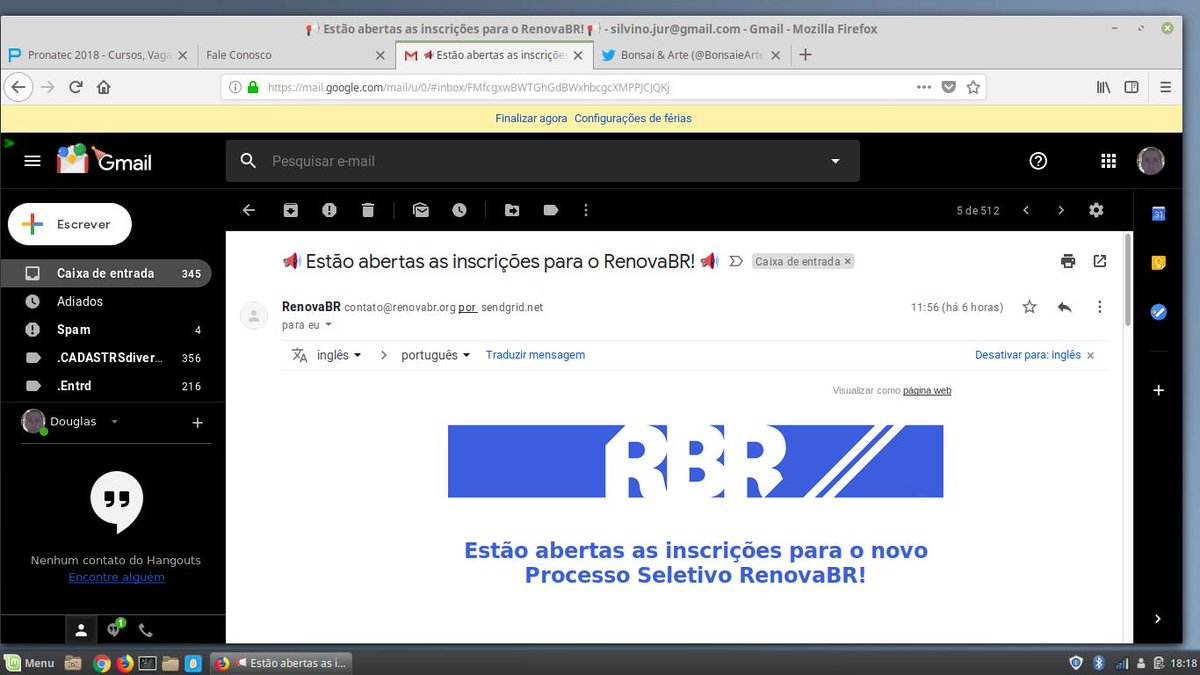
Task: Click the Gmail back-to-inbox arrow
Action: coord(249,210)
